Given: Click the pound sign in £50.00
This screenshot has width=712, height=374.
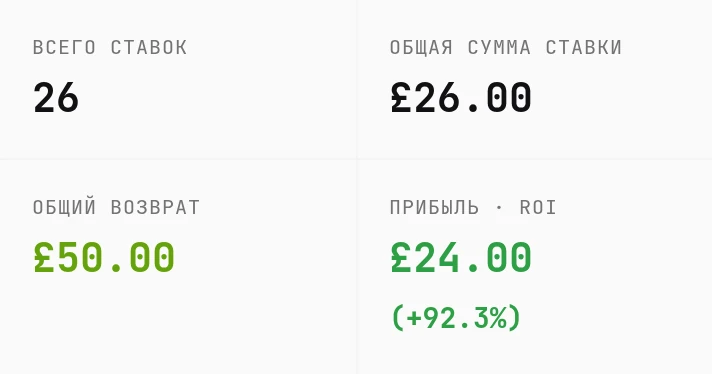Looking at the screenshot, I should coord(44,258).
